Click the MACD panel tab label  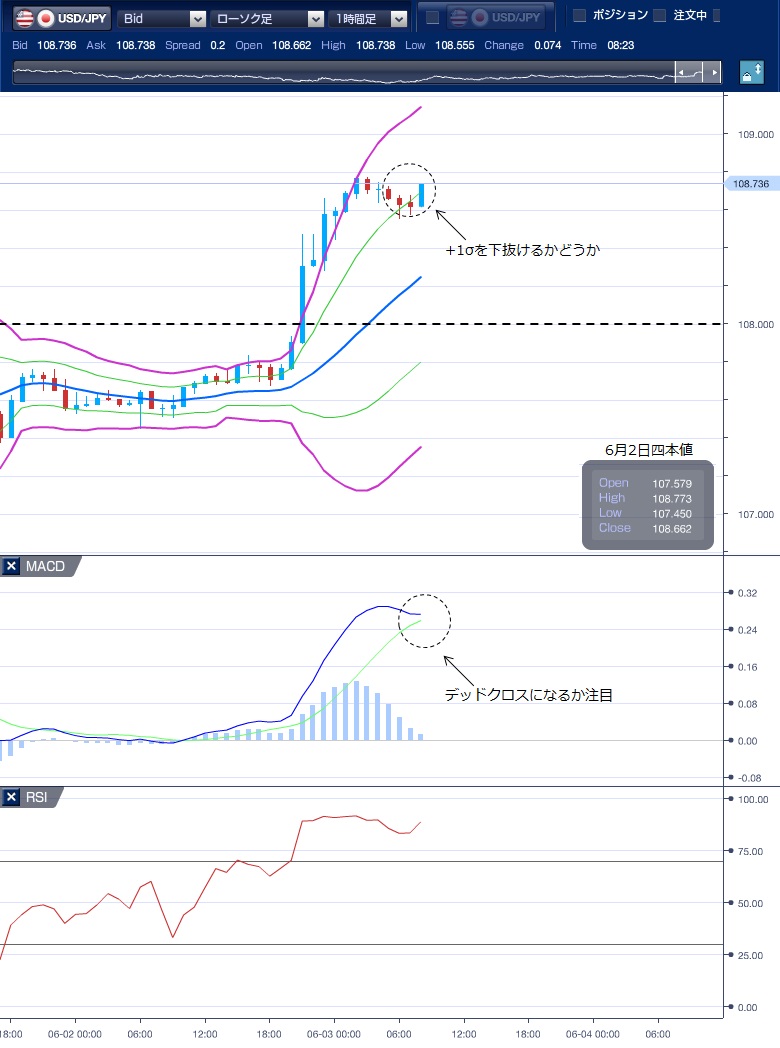45,567
